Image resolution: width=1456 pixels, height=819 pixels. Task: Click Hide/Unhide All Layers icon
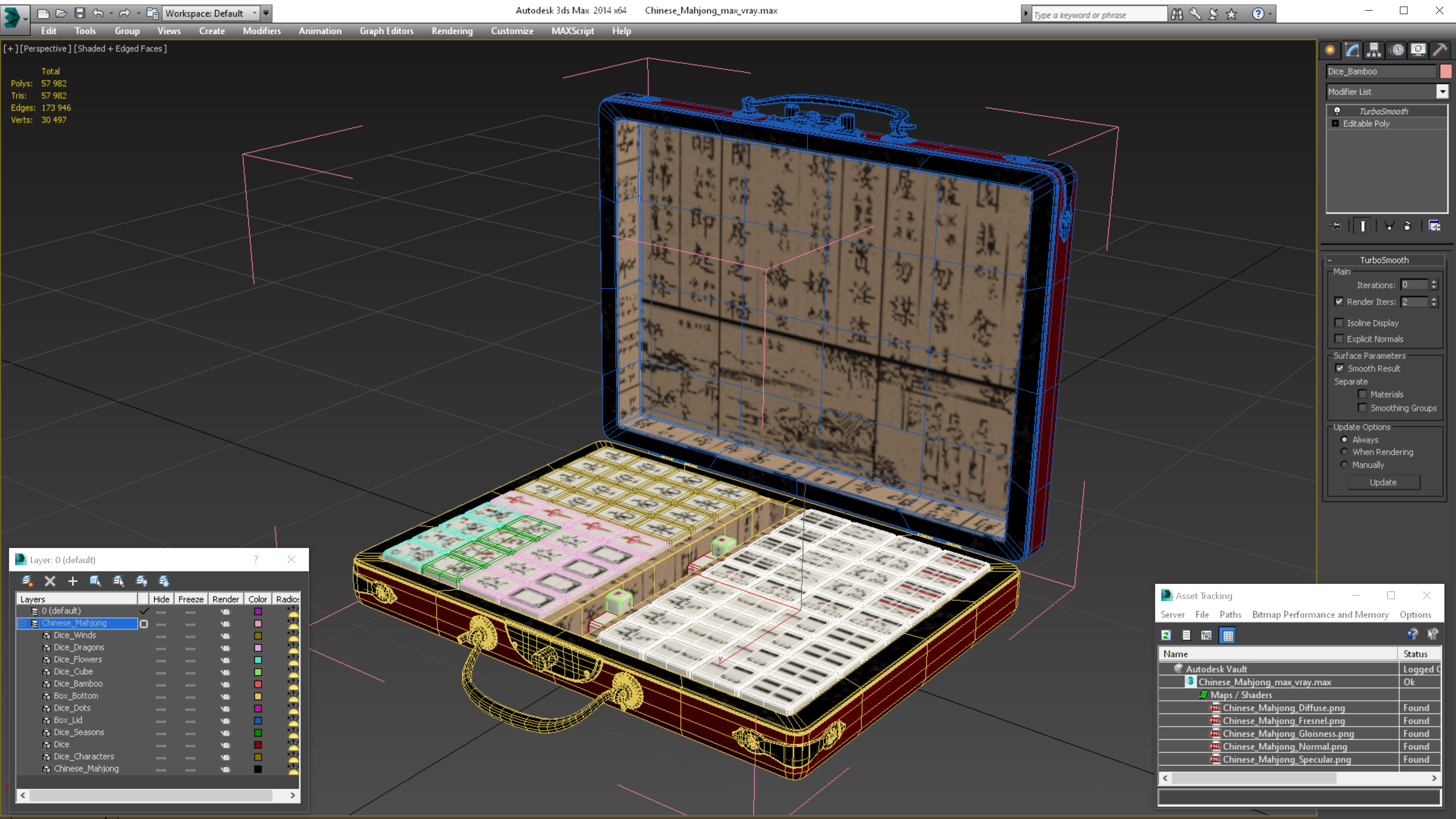pos(142,581)
